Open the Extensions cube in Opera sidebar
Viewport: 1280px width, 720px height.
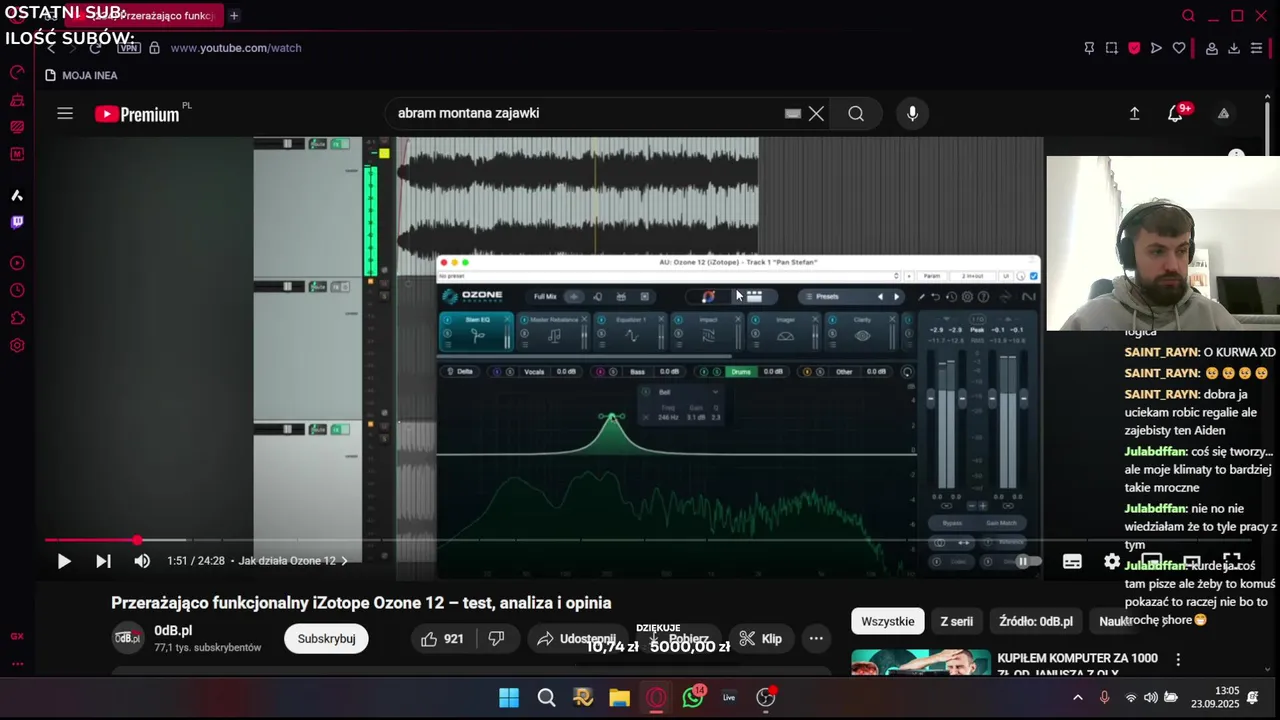pyautogui.click(x=17, y=319)
